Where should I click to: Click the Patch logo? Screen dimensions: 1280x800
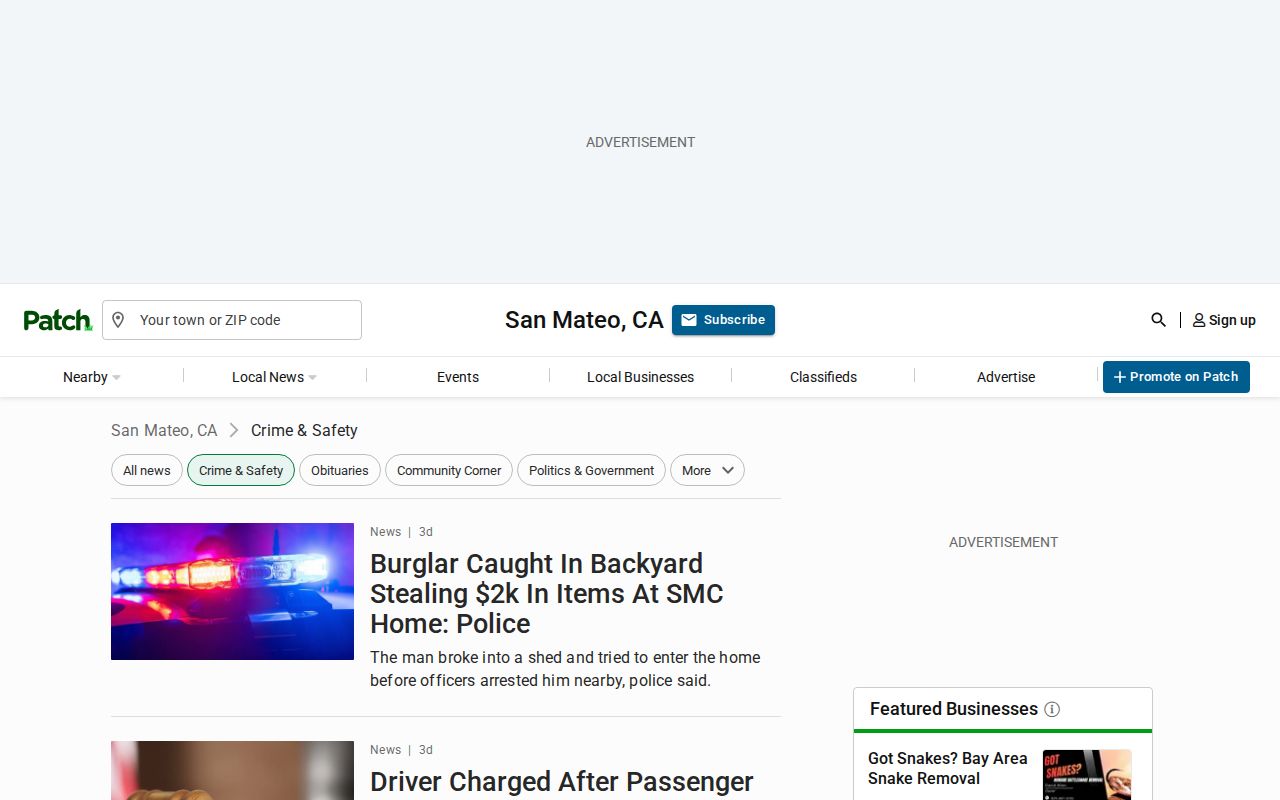tap(58, 320)
